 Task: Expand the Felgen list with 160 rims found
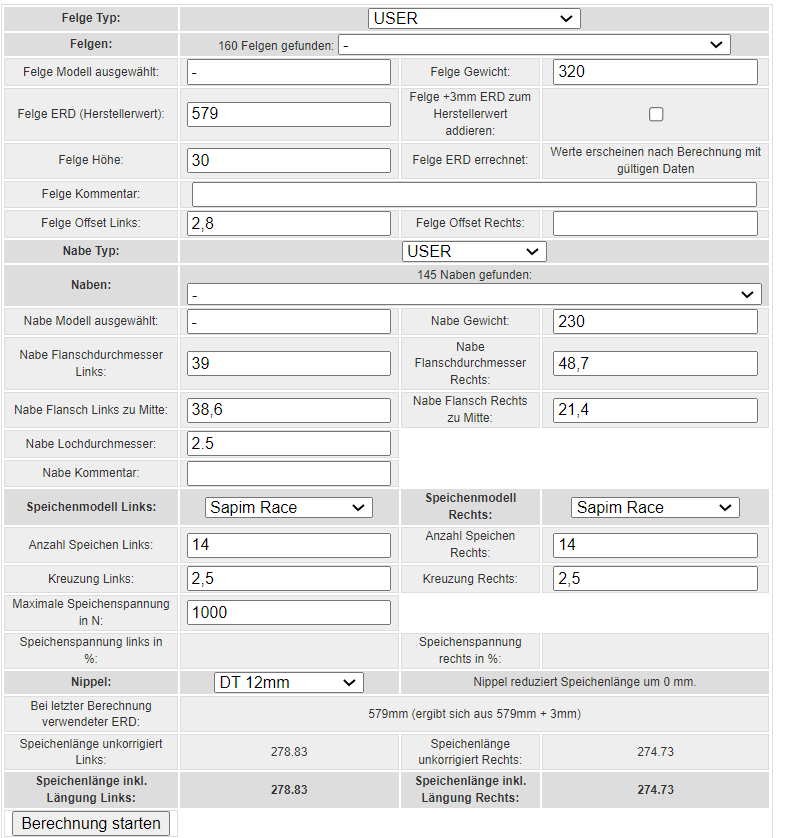[x=534, y=45]
